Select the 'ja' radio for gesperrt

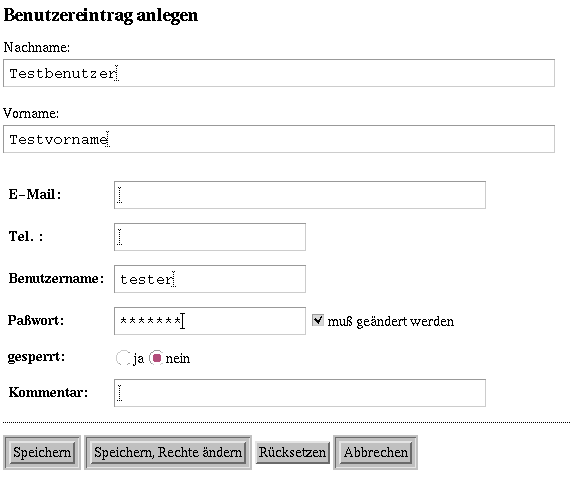pyautogui.click(x=123, y=358)
